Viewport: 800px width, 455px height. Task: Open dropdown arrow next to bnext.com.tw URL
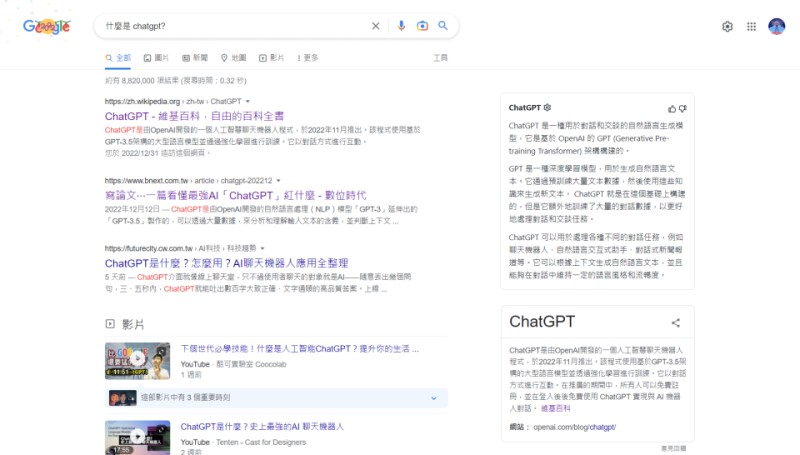(278, 181)
